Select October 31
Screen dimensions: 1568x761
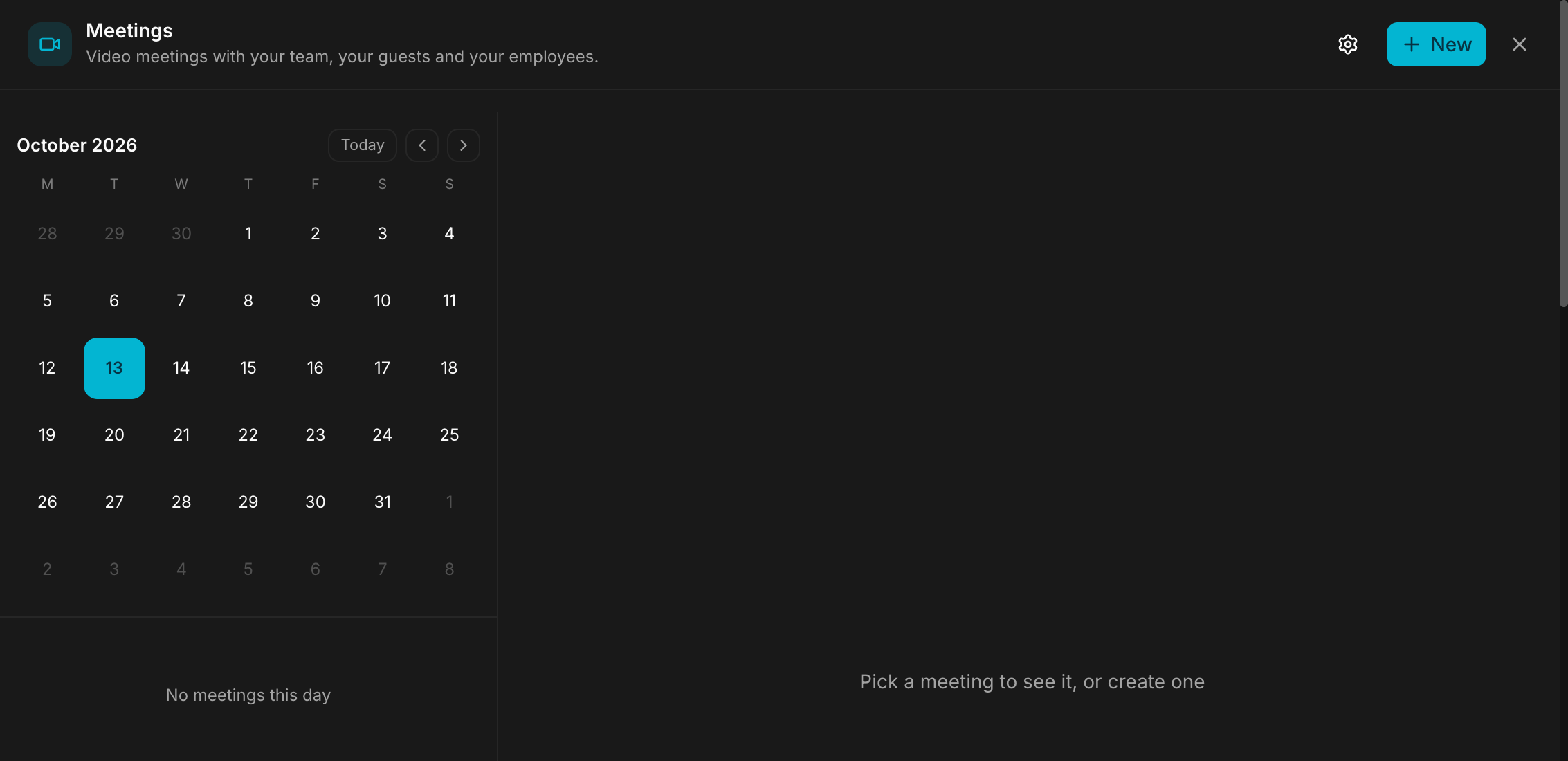[383, 502]
